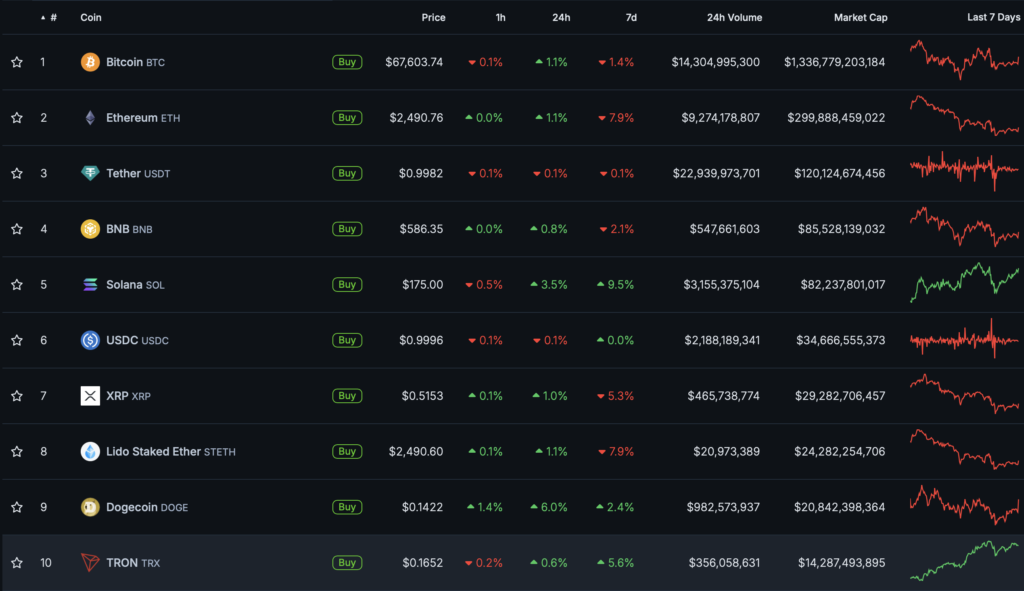Open USDC last 7 days sparkline chart
The width and height of the screenshot is (1024, 591).
coord(964,340)
